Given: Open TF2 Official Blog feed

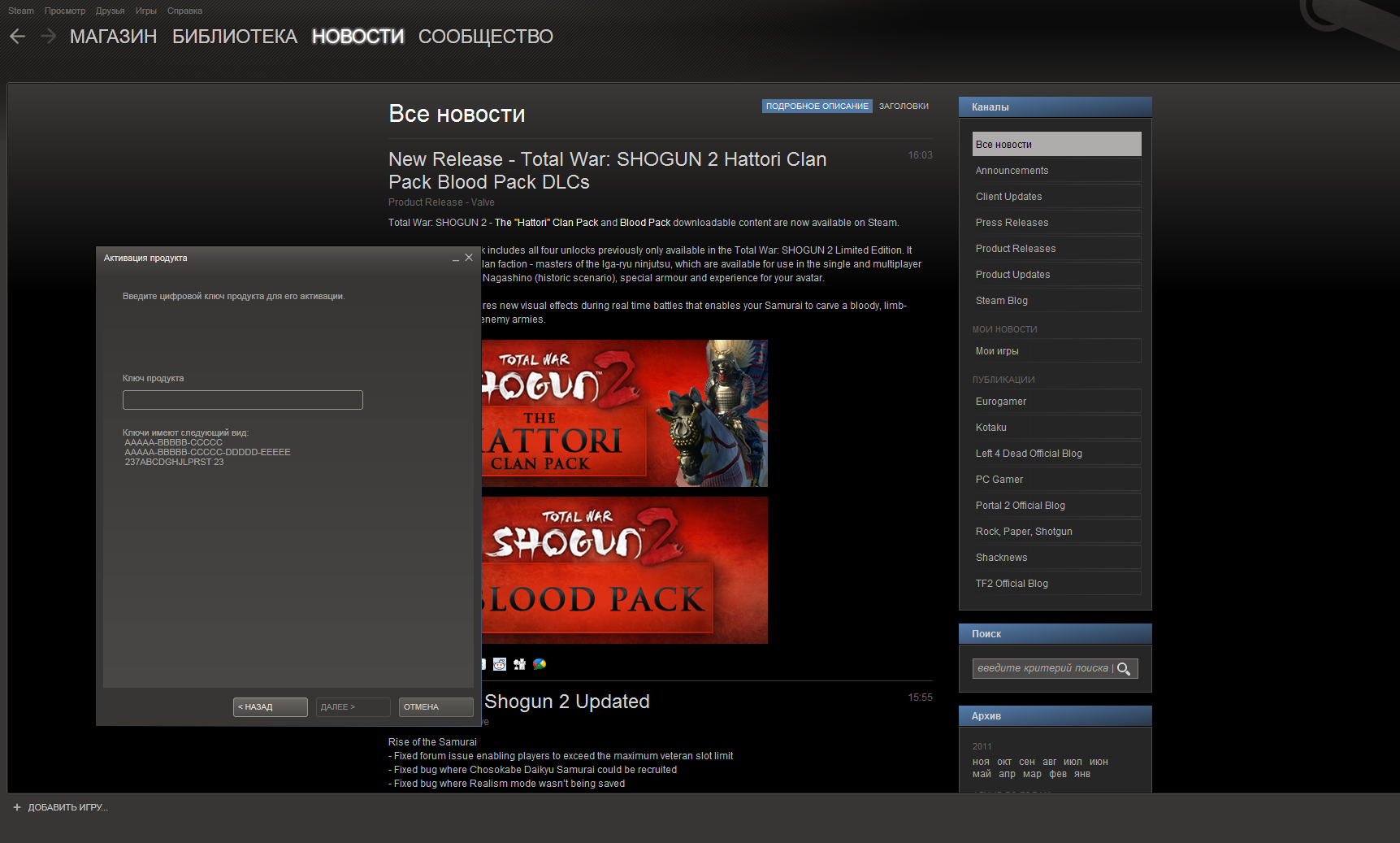Looking at the screenshot, I should [1057, 584].
